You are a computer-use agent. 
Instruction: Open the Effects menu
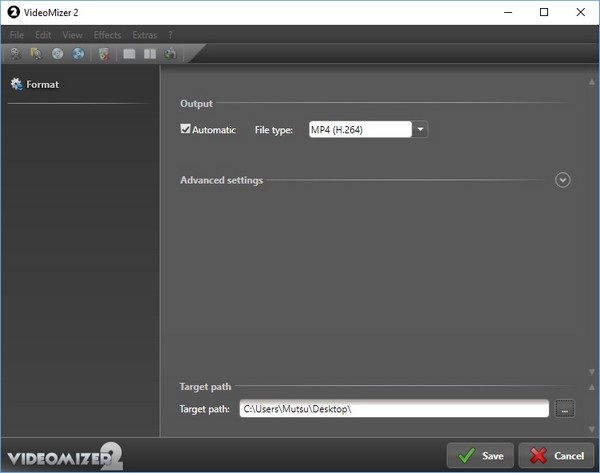click(x=108, y=35)
